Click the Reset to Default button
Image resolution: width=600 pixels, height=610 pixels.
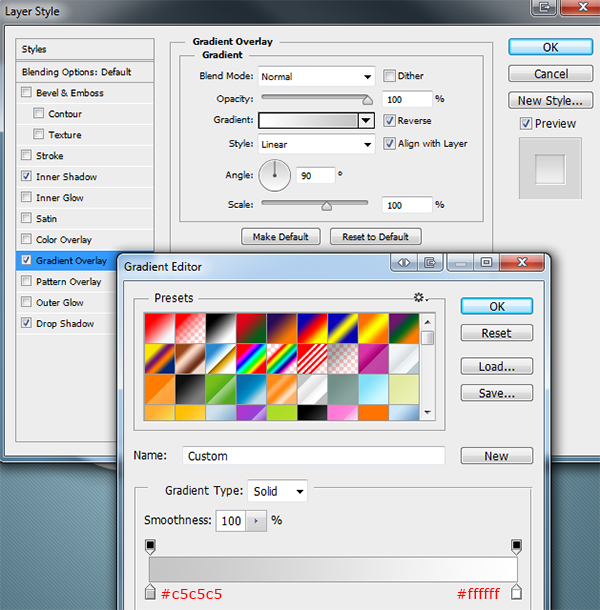point(375,237)
